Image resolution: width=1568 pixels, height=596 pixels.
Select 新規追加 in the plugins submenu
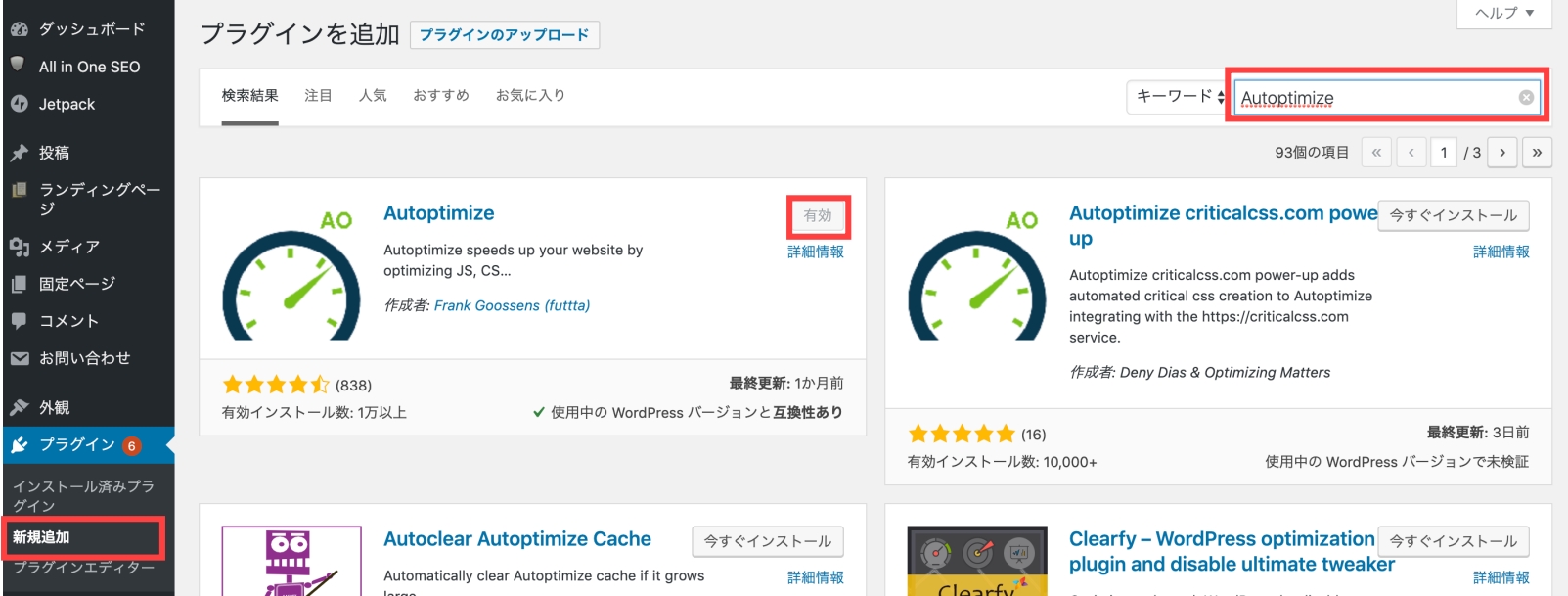coord(41,537)
